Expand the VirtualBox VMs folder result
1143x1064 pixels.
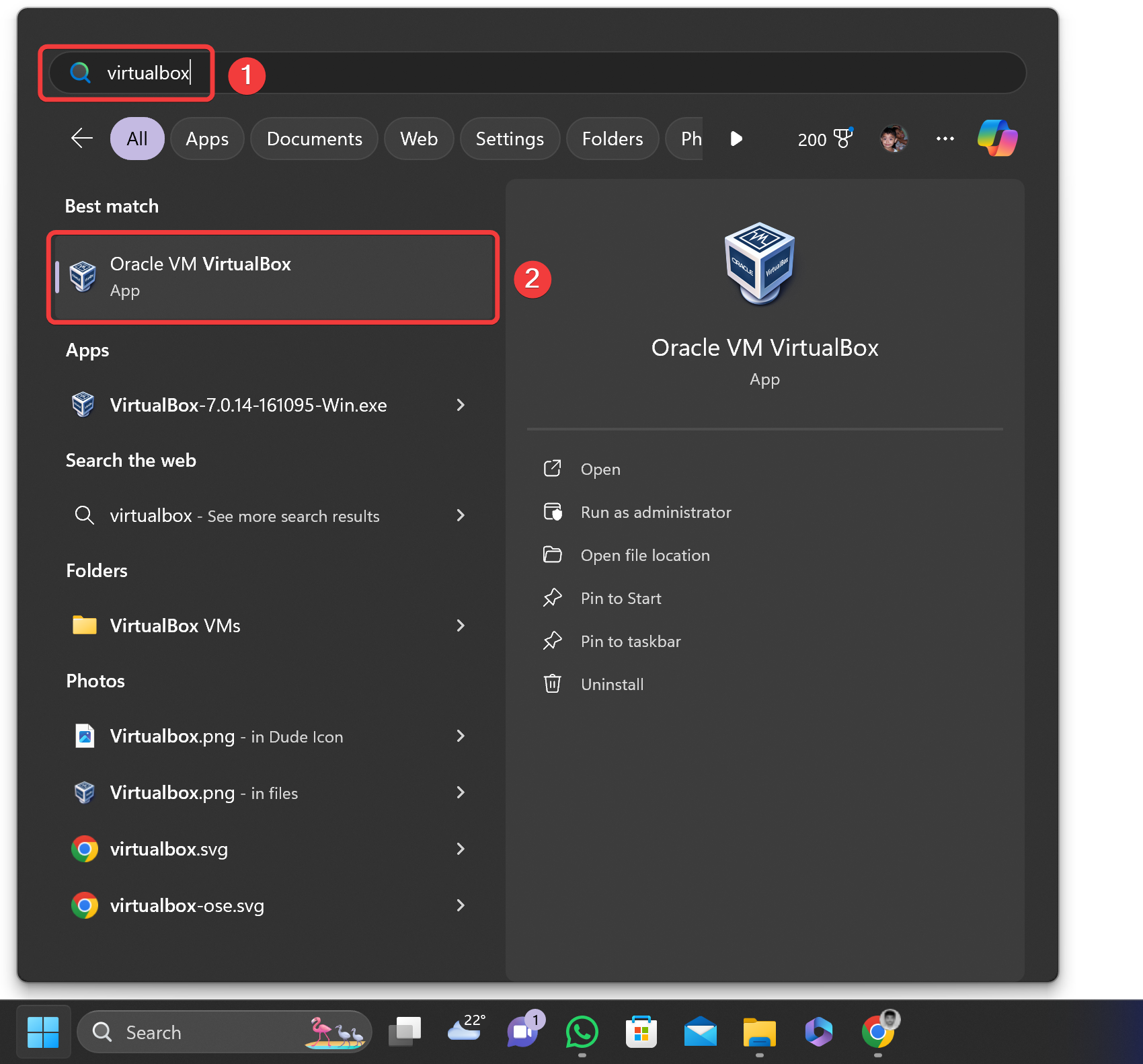pyautogui.click(x=461, y=625)
